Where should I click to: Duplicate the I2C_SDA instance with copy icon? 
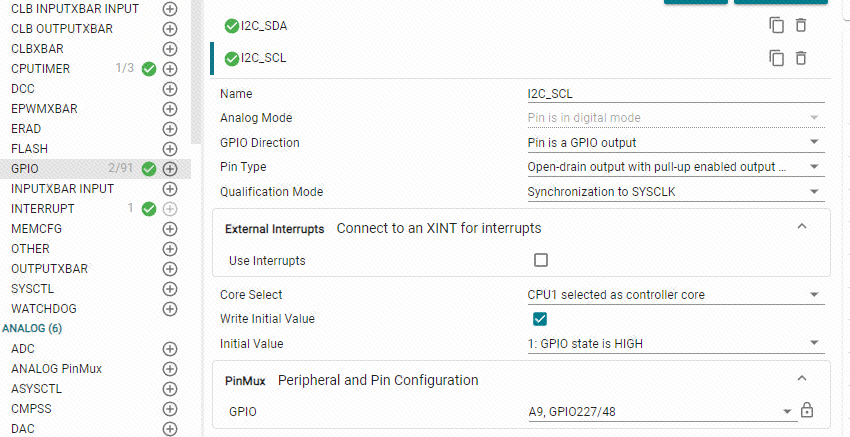click(x=777, y=25)
